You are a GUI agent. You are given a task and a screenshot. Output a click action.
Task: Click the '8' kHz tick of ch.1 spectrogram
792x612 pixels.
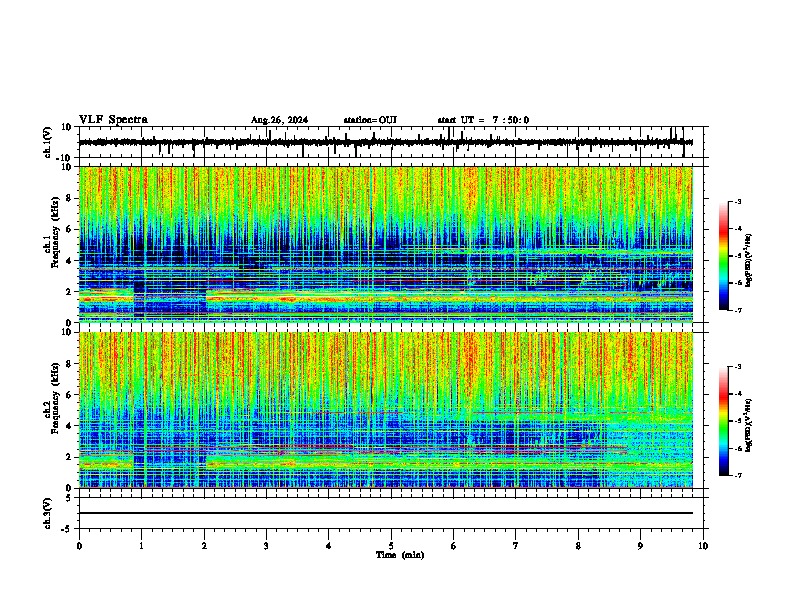(70, 198)
